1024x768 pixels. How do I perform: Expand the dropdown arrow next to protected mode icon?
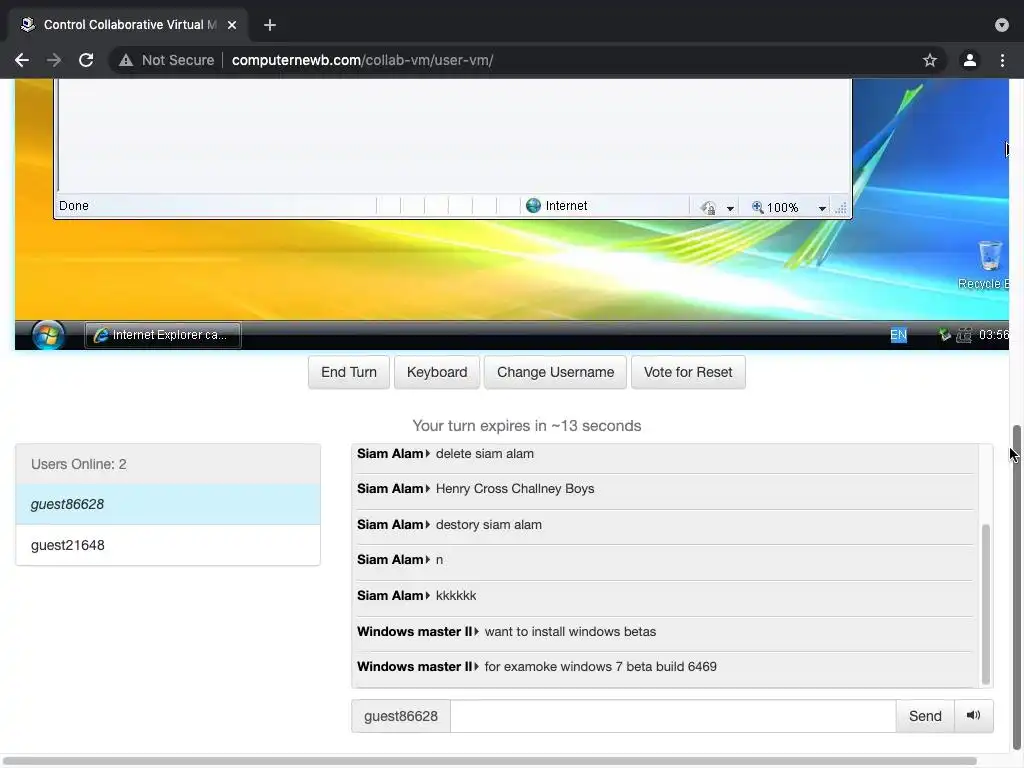click(x=730, y=208)
